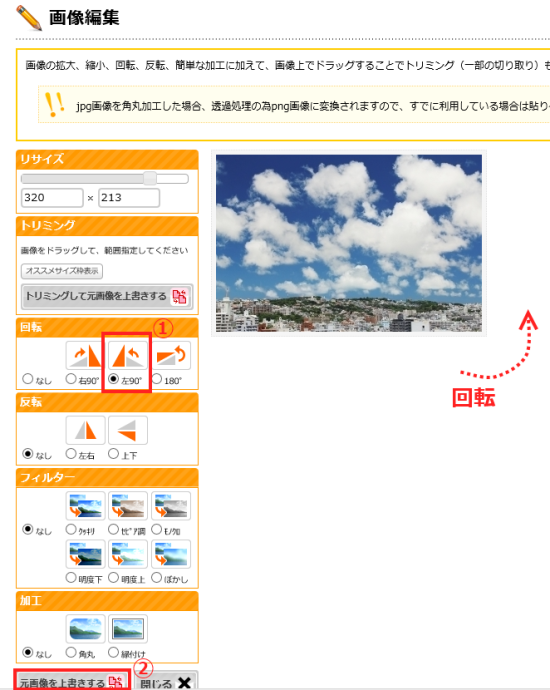
Task: Click the rotate 180° icon
Action: (171, 355)
